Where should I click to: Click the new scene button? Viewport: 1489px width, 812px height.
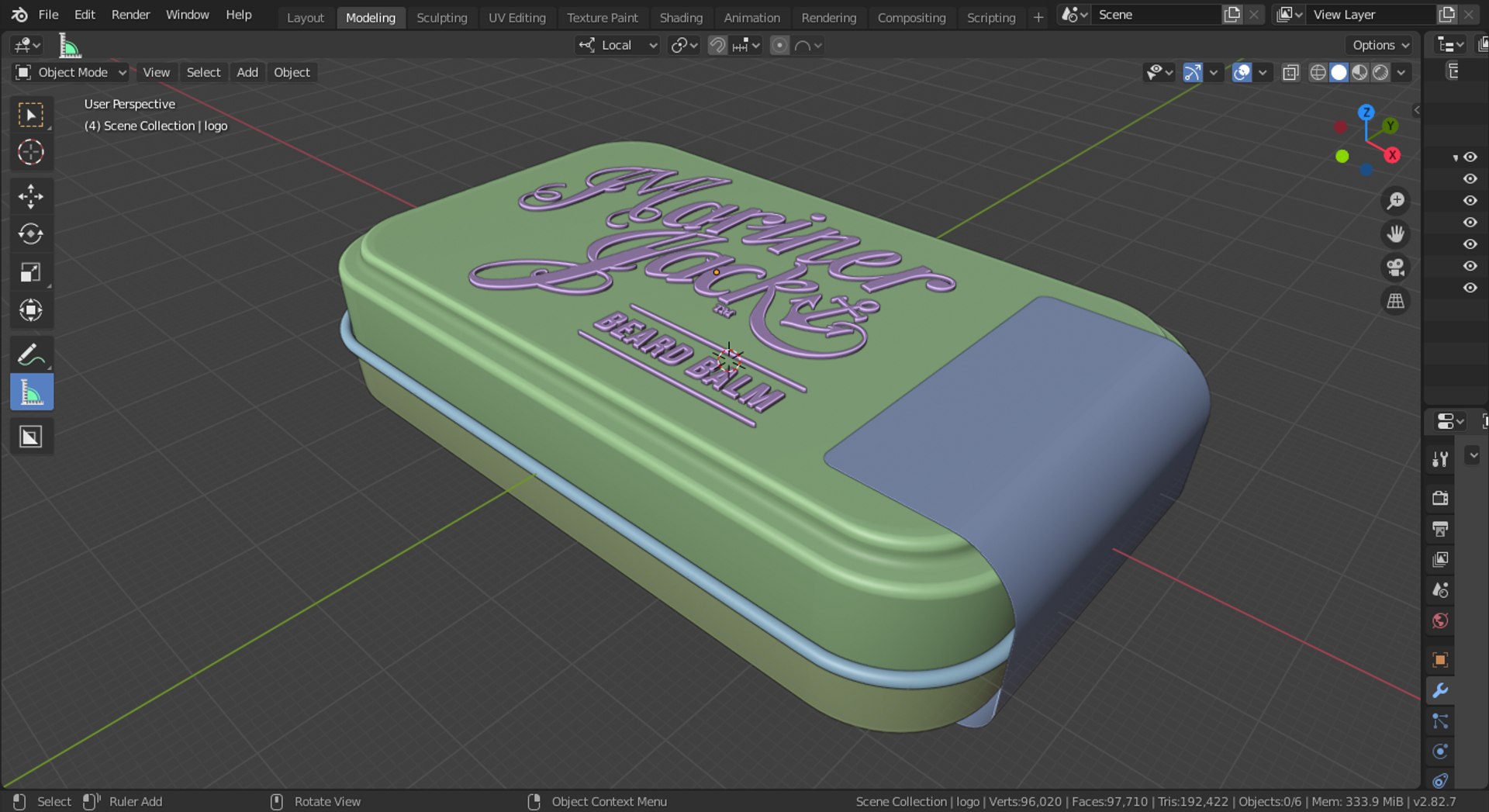coord(1232,15)
